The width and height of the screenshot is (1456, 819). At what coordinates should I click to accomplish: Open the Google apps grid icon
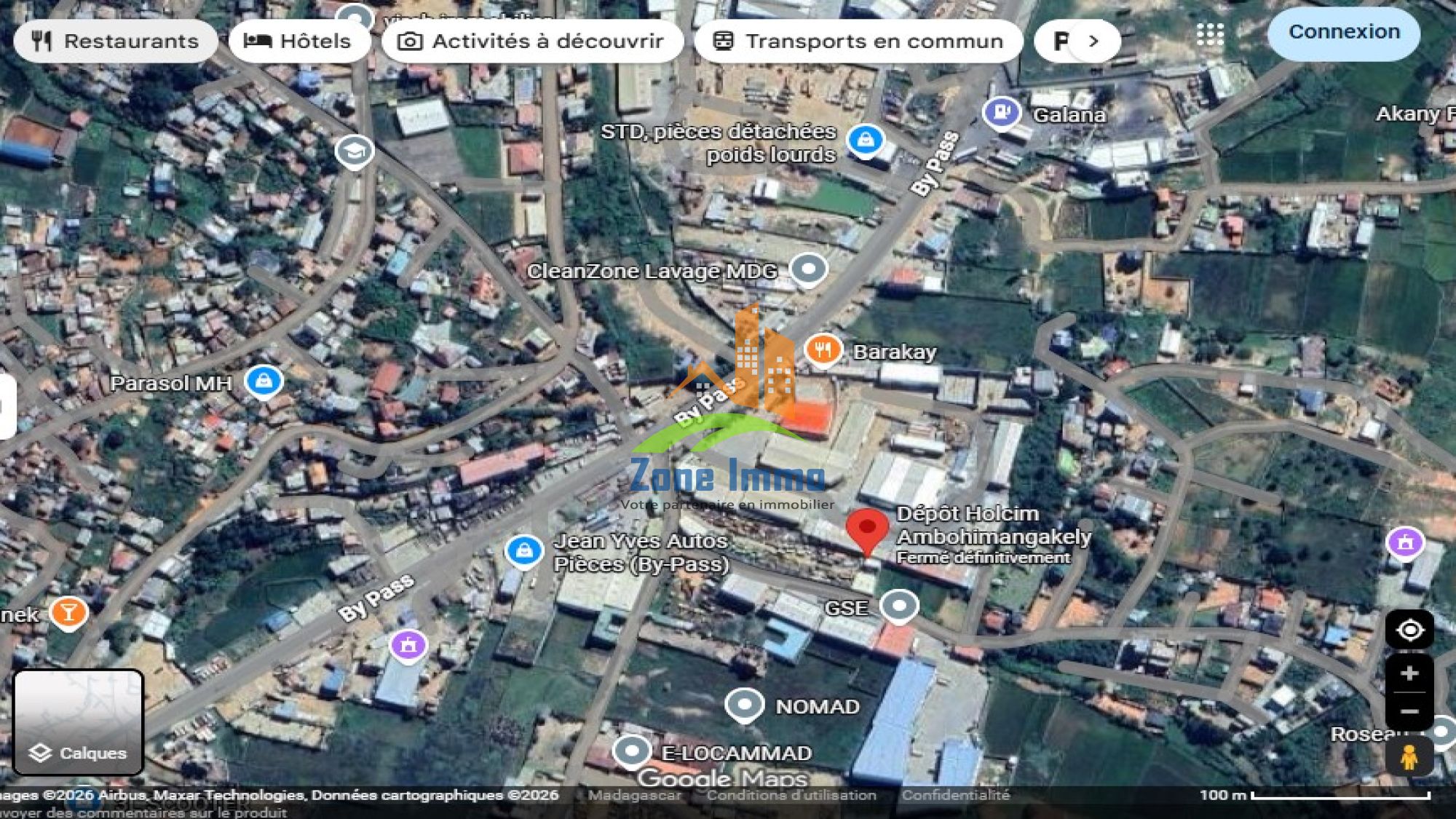[1209, 34]
